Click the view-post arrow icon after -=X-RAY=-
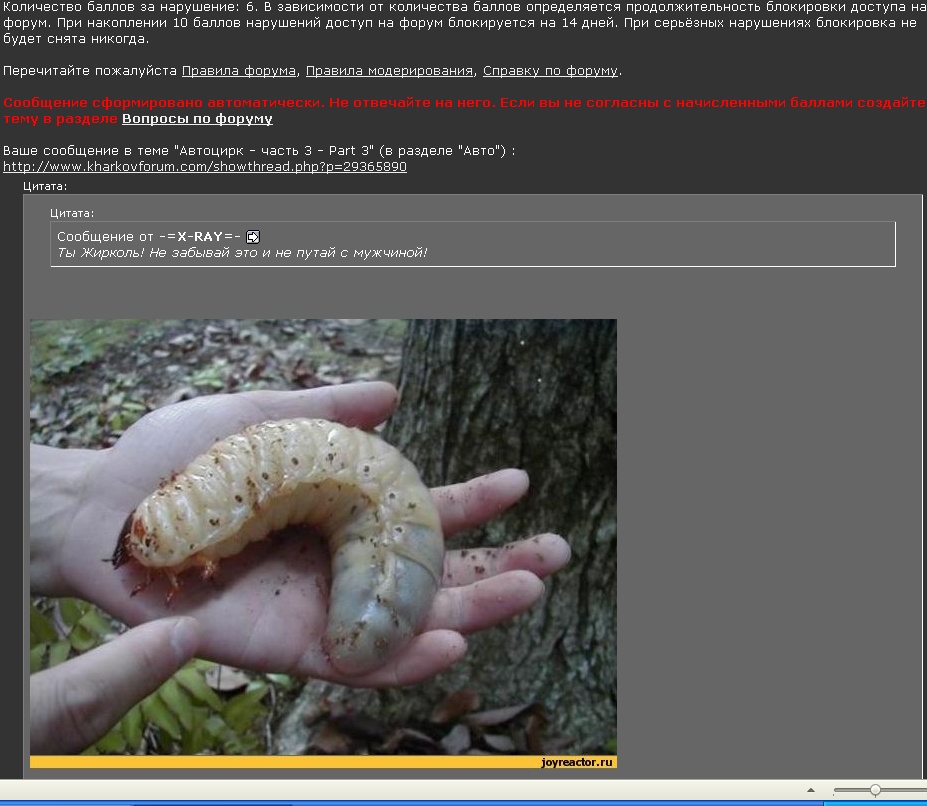The image size is (927, 806). (252, 237)
